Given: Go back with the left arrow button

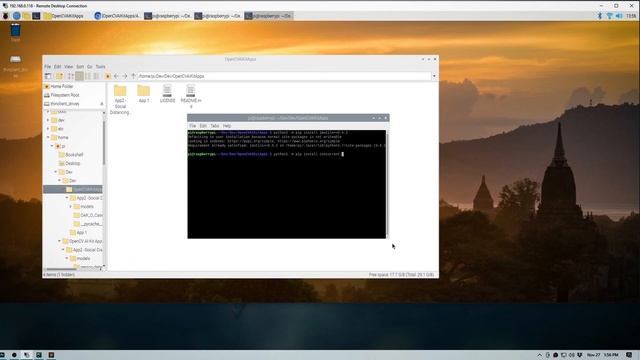Looking at the screenshot, I should point(117,76).
